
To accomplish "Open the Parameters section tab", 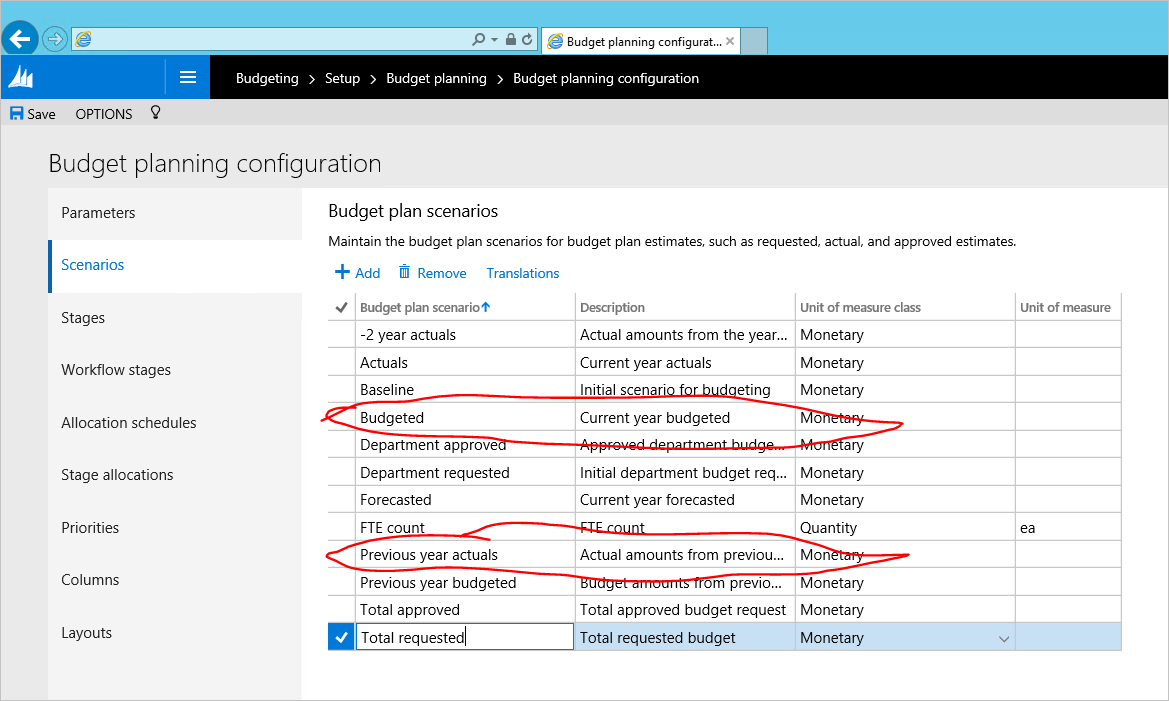I will point(175,213).
